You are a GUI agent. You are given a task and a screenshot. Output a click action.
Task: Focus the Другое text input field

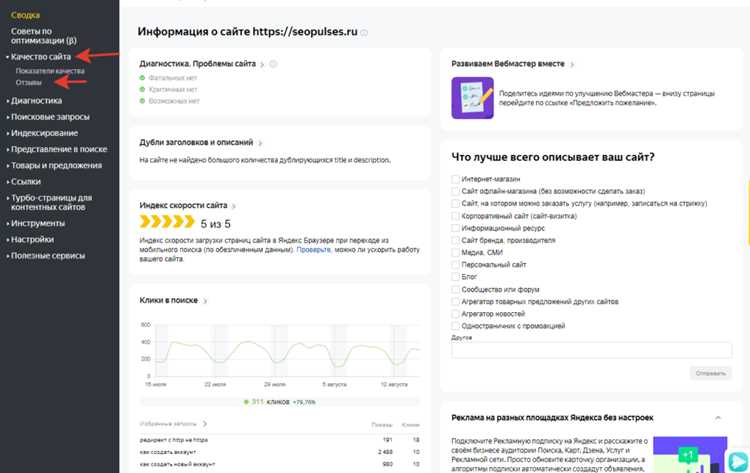click(x=591, y=350)
